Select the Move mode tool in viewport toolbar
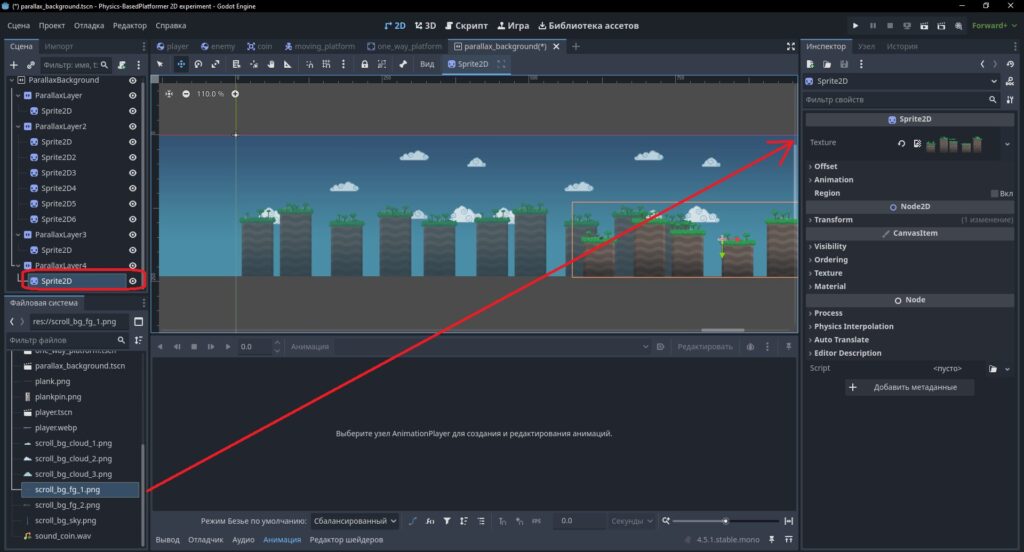 point(181,64)
